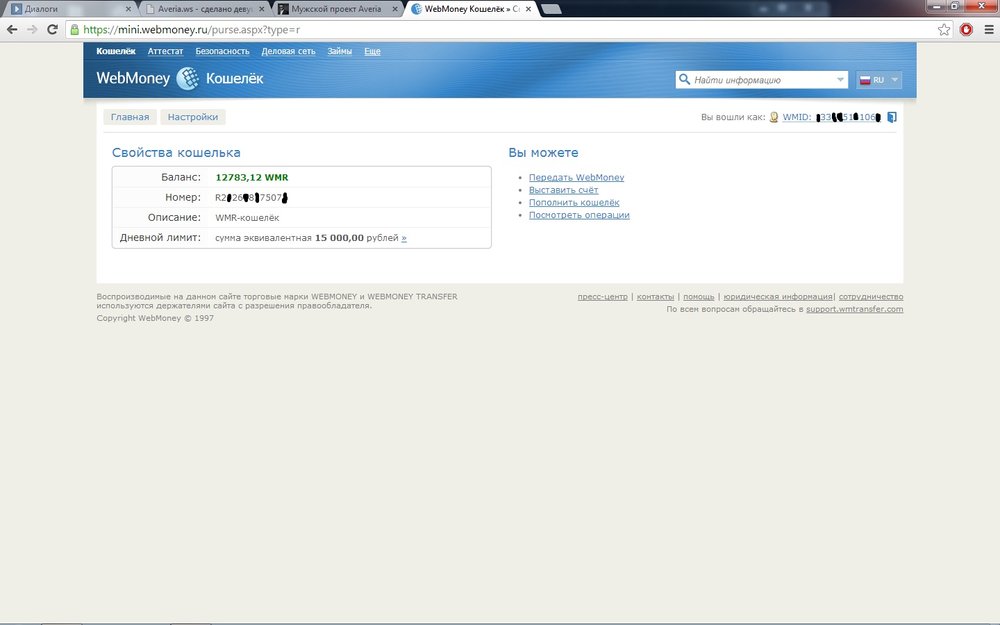Bookmark this page with the star icon

point(944,30)
